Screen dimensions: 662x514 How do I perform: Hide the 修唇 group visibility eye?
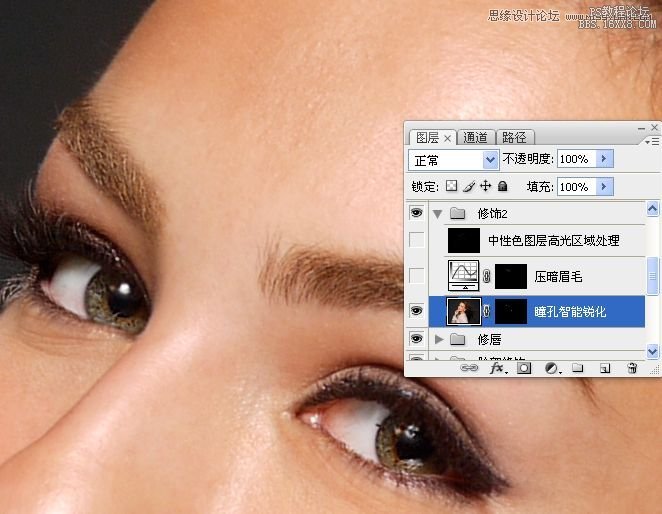[x=416, y=338]
